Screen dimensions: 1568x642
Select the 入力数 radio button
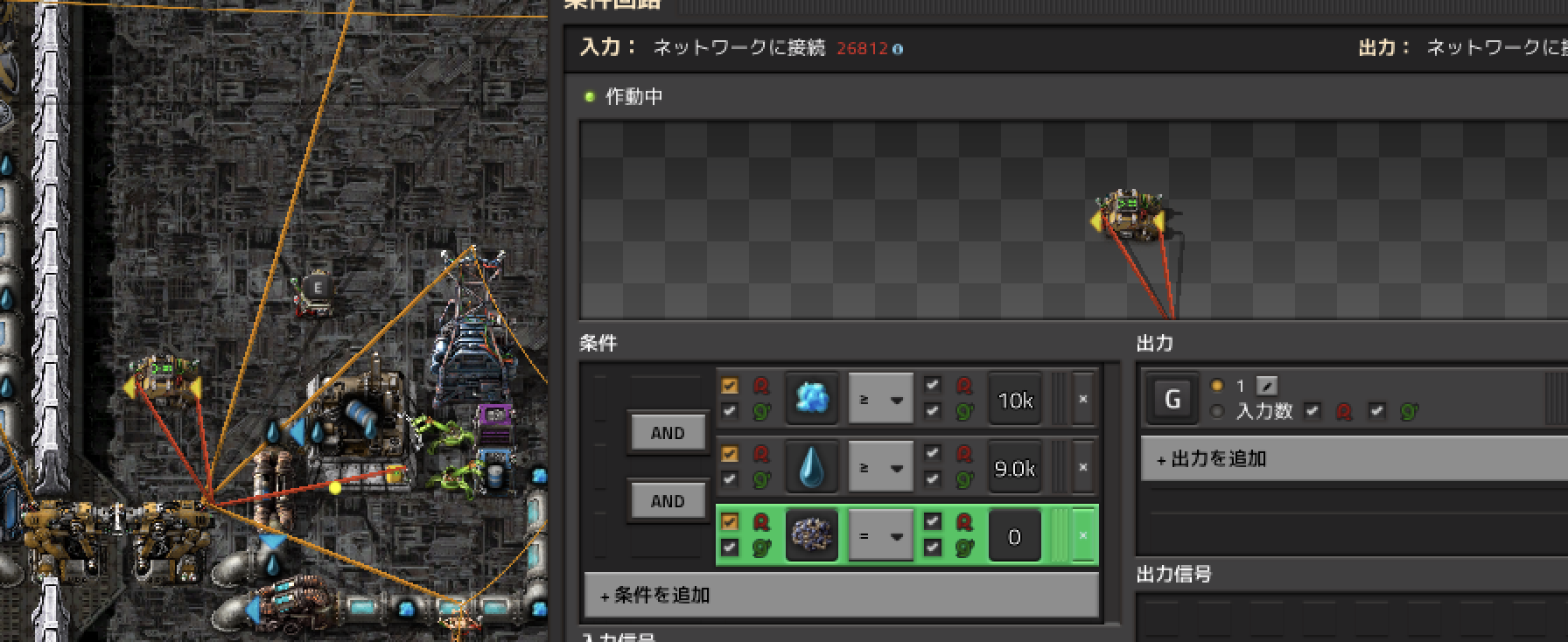tap(1216, 411)
